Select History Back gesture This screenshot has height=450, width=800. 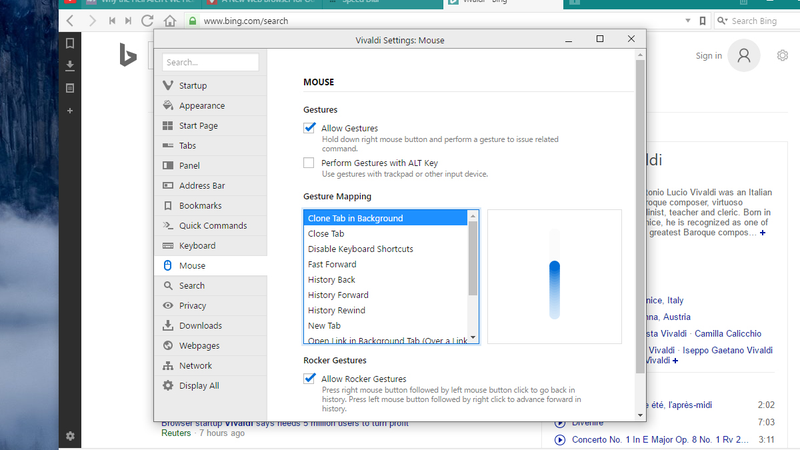pos(385,280)
